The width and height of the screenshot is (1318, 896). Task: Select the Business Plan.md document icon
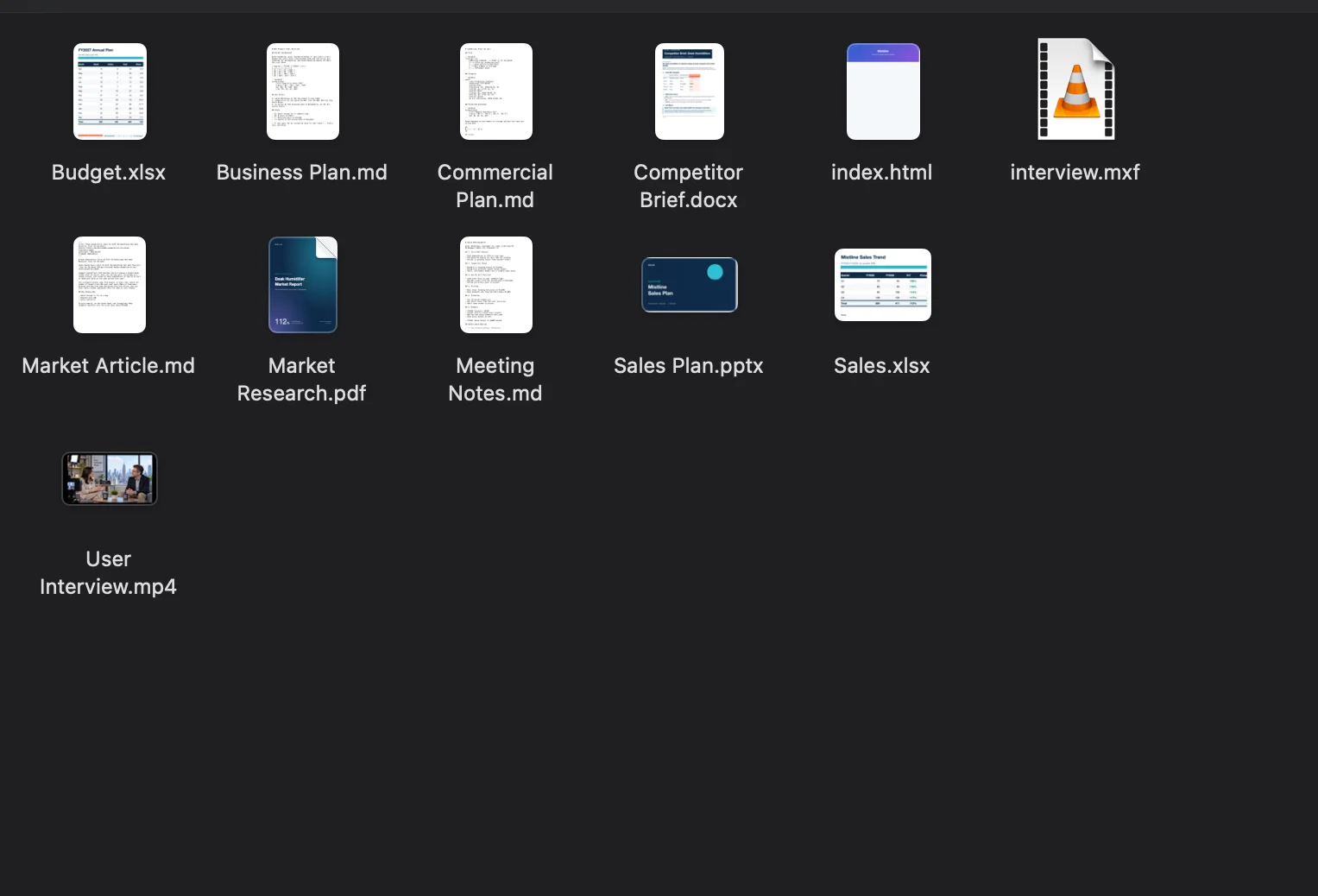click(303, 91)
